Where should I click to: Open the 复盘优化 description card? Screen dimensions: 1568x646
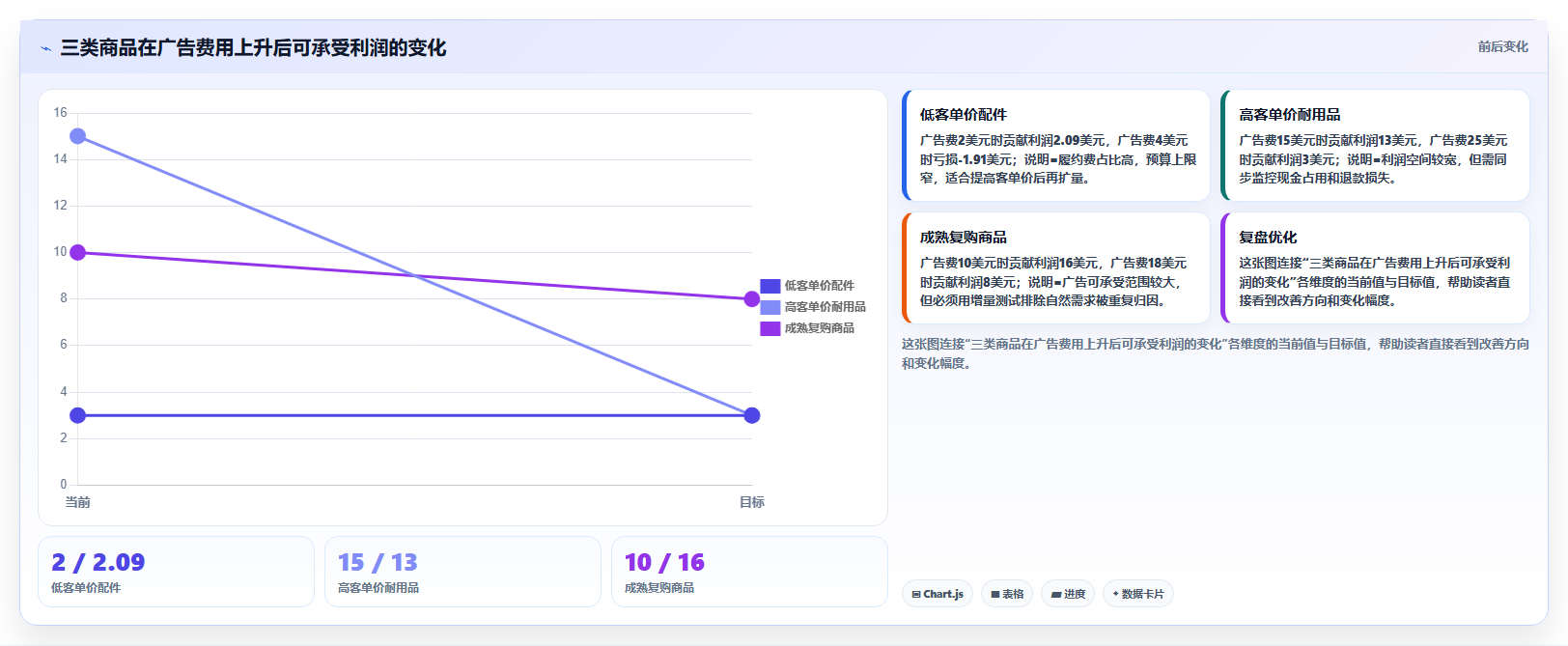tap(1375, 267)
